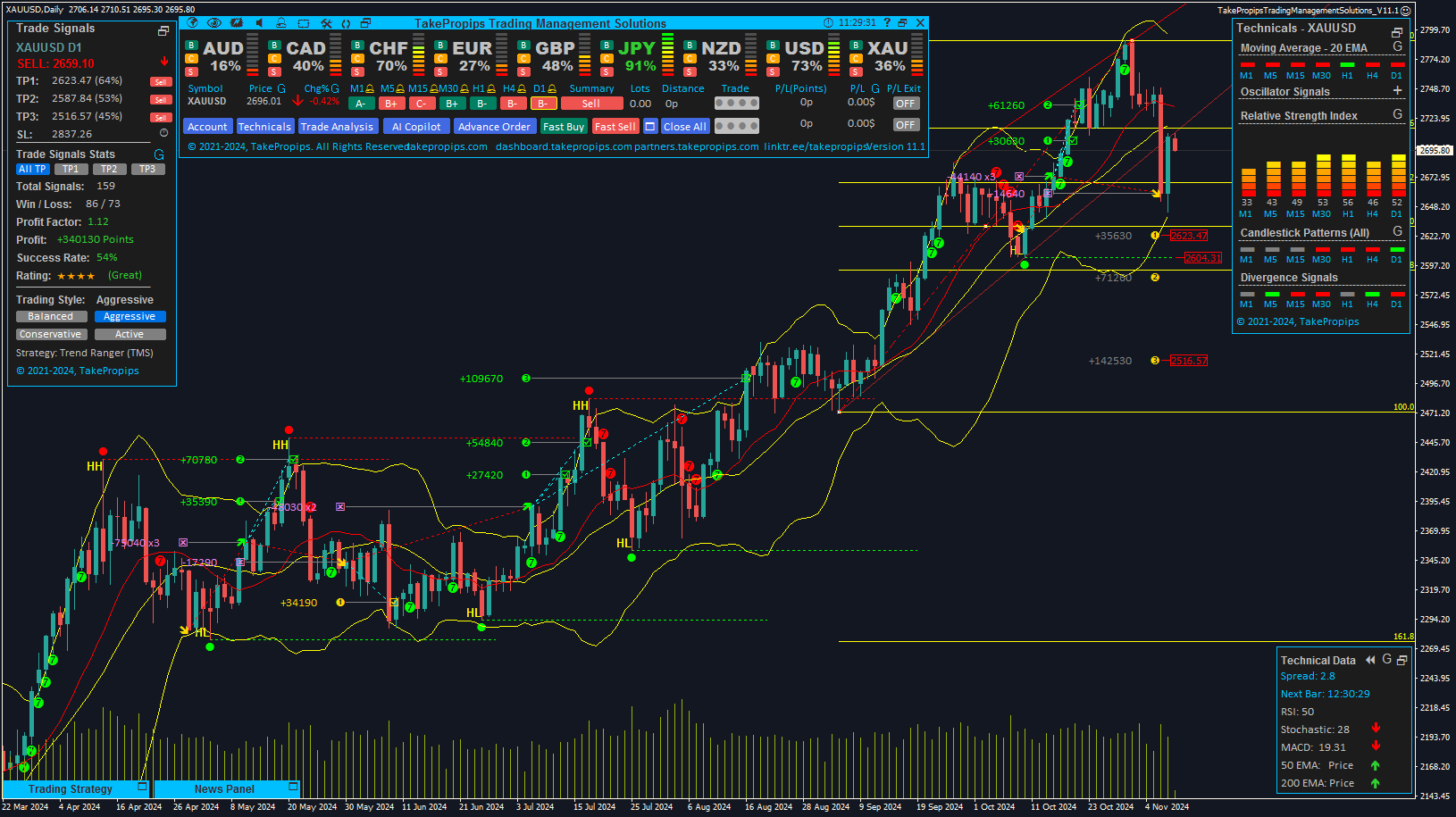Click the Fast Buy button

(564, 127)
